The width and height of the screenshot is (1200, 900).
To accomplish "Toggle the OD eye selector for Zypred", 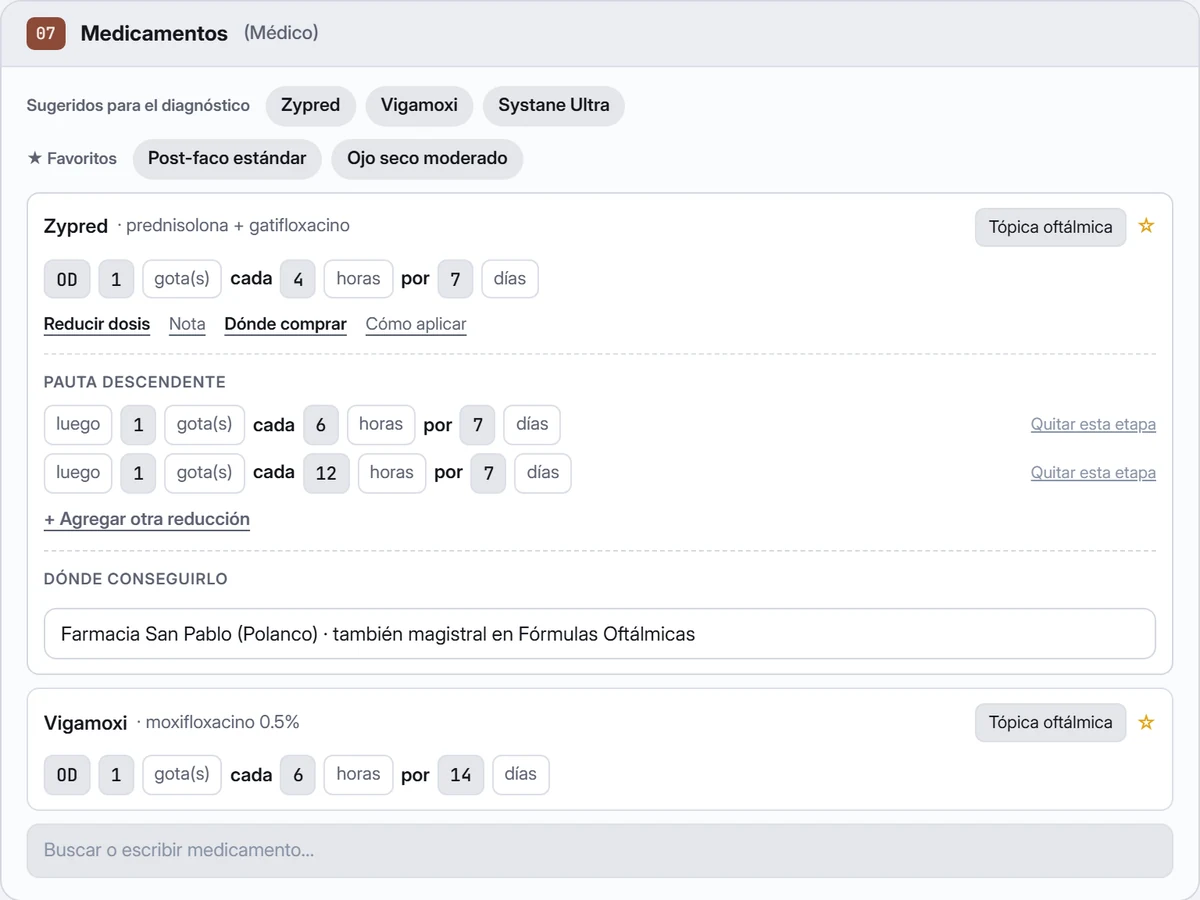I will point(67,279).
